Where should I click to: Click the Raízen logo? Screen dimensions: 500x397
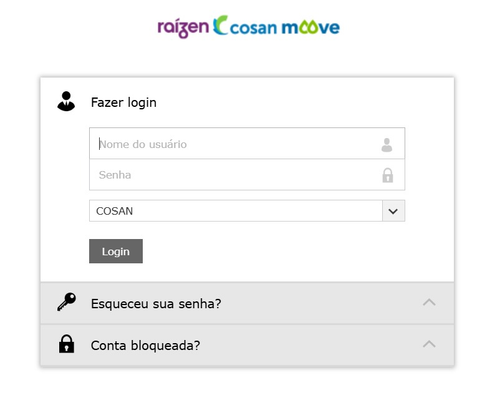(x=183, y=28)
